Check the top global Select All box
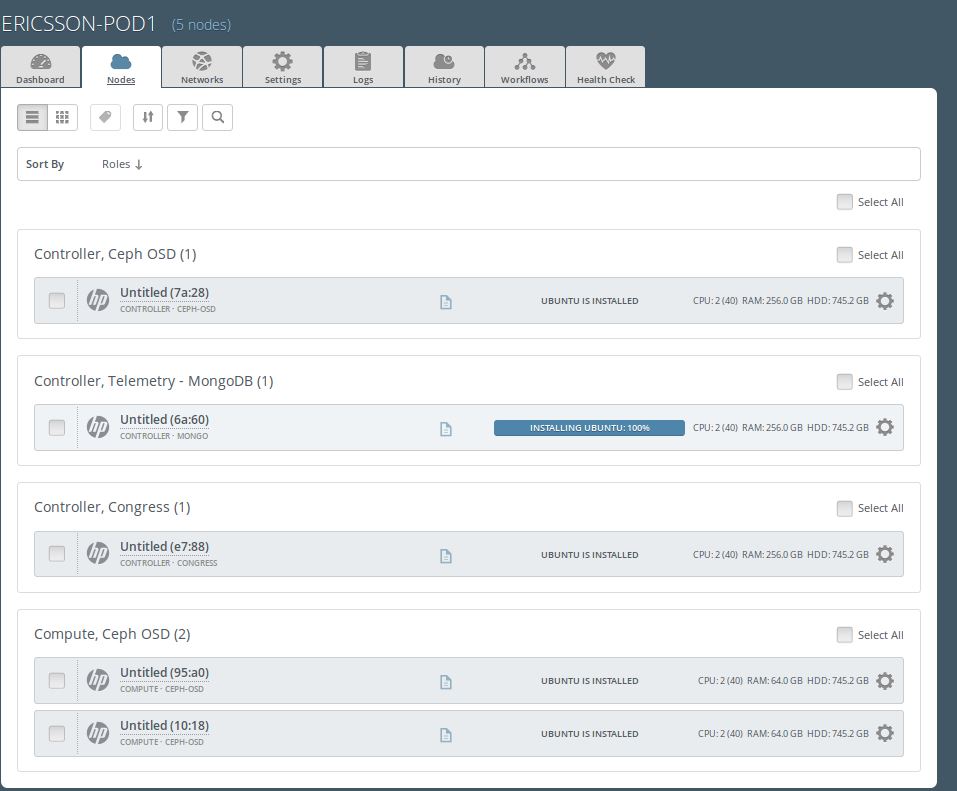This screenshot has height=791, width=957. coord(845,202)
